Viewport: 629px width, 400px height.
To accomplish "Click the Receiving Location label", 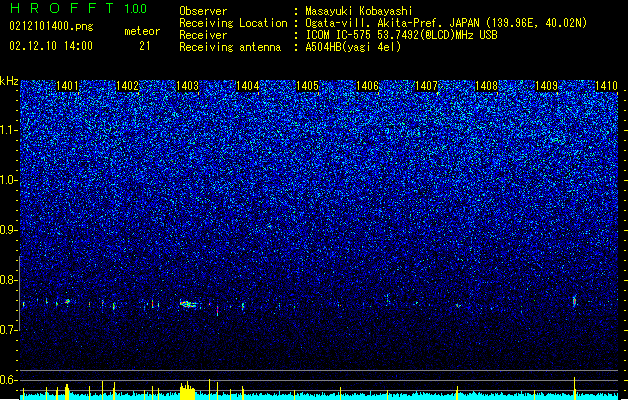I will pyautogui.click(x=233, y=23).
